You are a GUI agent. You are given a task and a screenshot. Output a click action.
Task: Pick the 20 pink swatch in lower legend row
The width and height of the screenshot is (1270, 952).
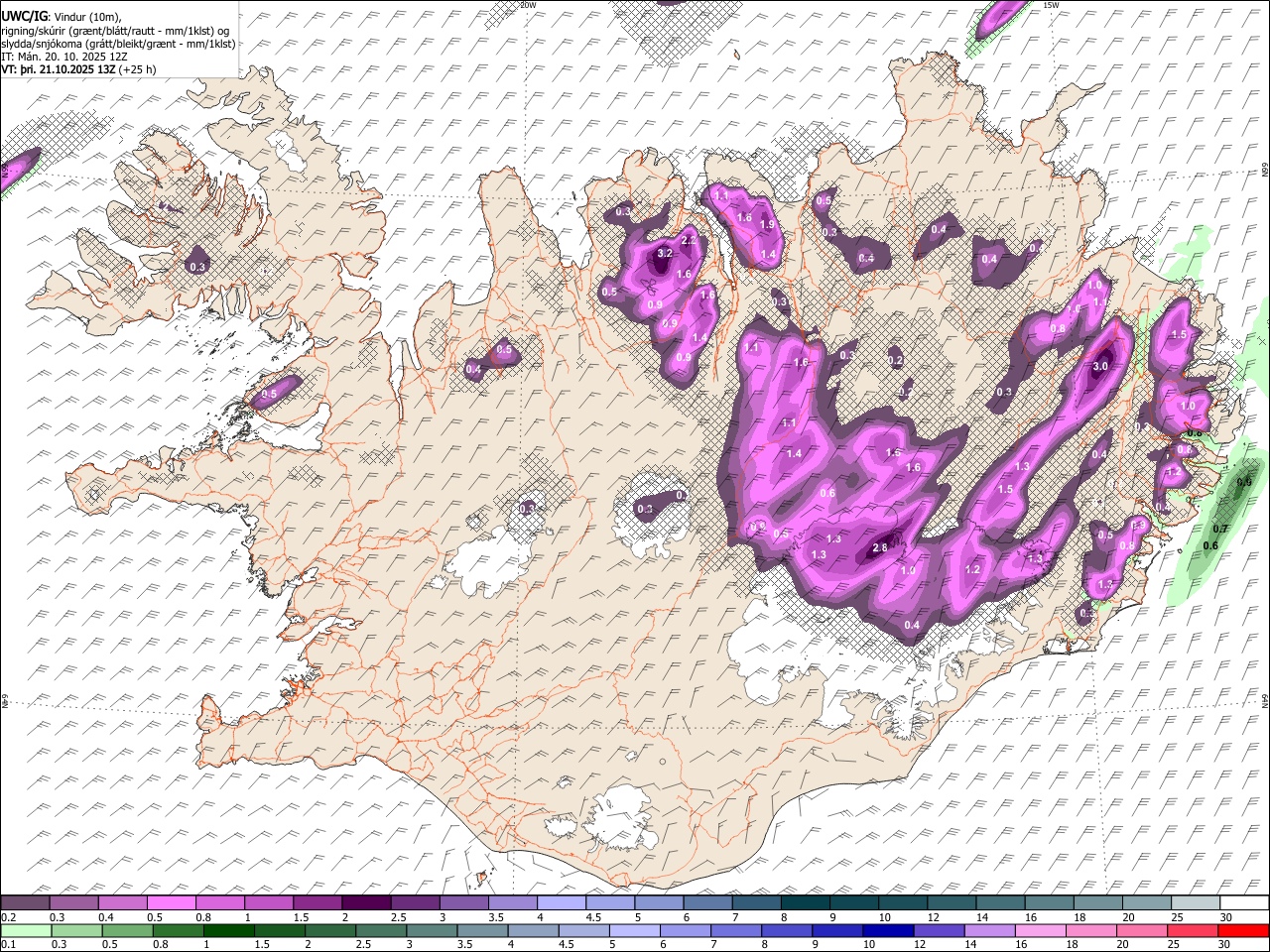(1140, 930)
